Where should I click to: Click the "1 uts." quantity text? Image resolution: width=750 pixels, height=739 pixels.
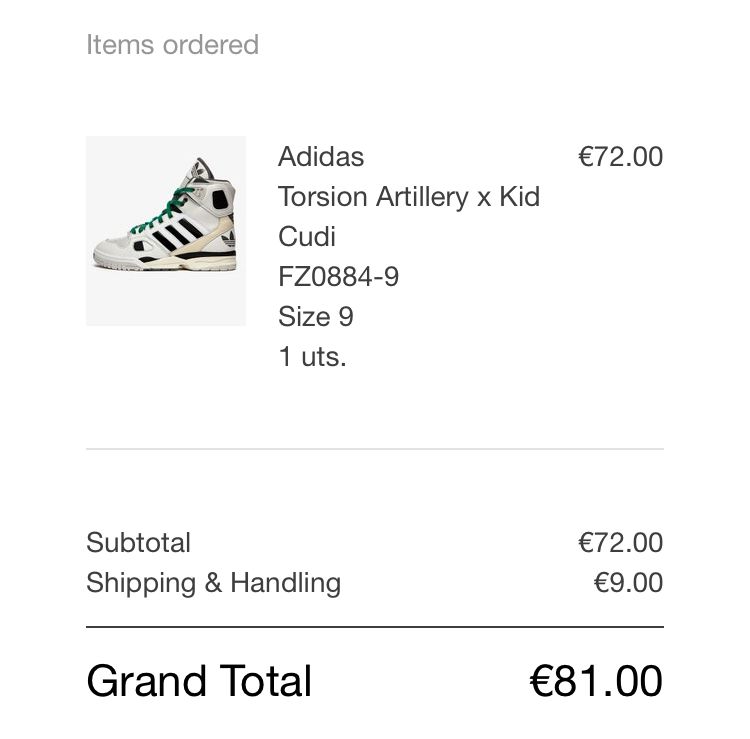(312, 357)
